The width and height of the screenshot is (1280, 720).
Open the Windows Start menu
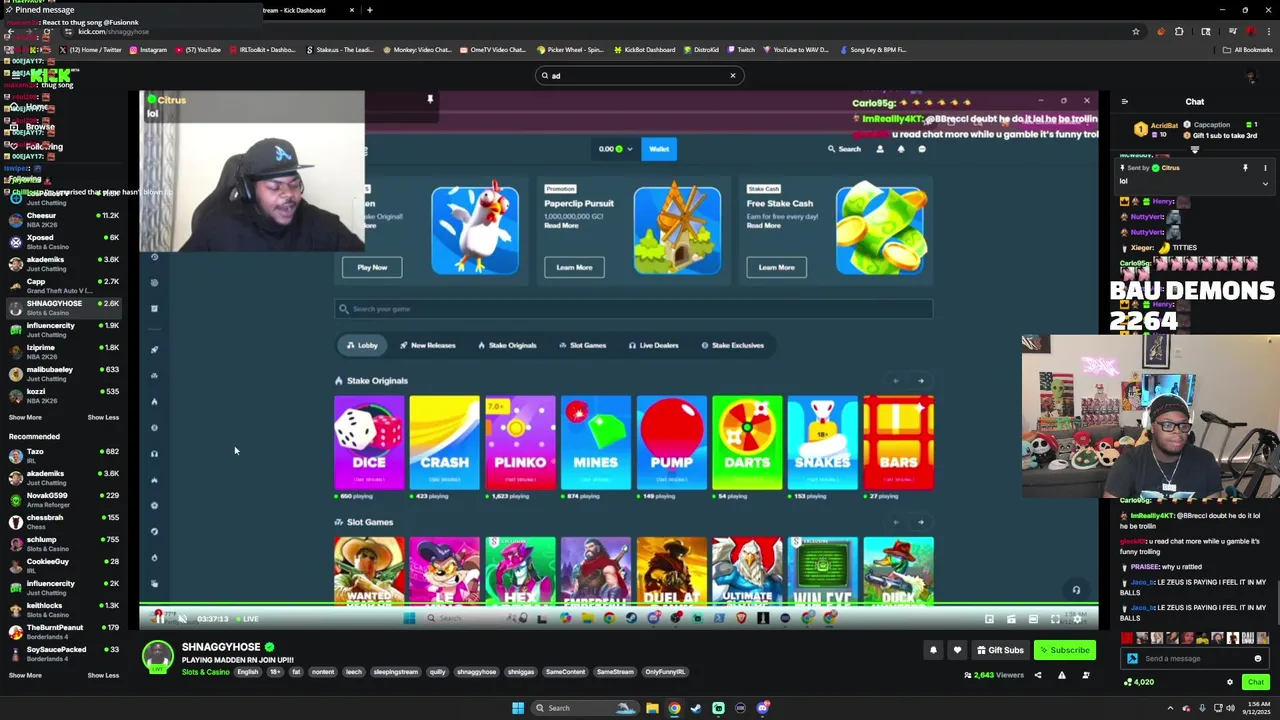click(x=518, y=708)
